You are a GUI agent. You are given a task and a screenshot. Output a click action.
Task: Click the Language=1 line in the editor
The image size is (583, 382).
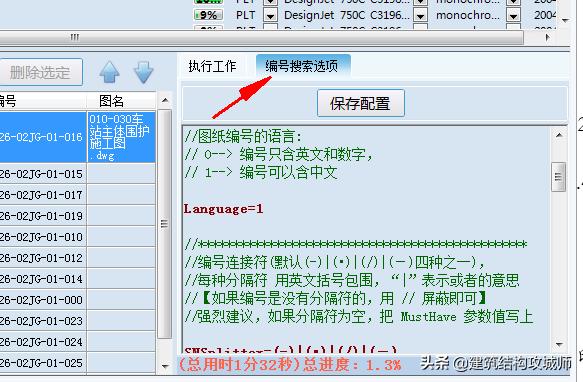pyautogui.click(x=223, y=209)
